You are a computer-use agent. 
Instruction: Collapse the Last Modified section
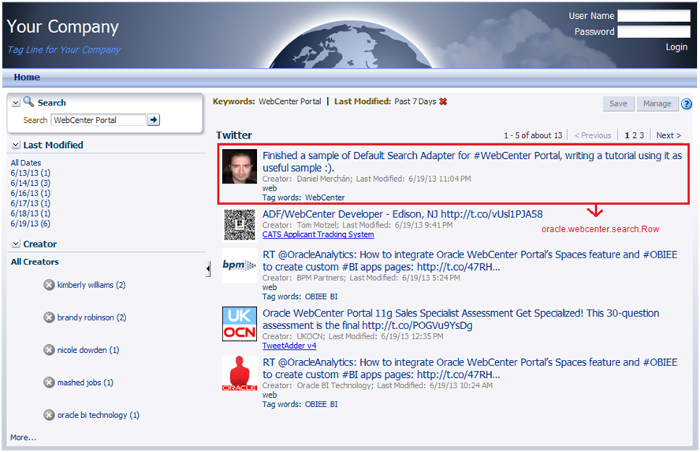16,145
